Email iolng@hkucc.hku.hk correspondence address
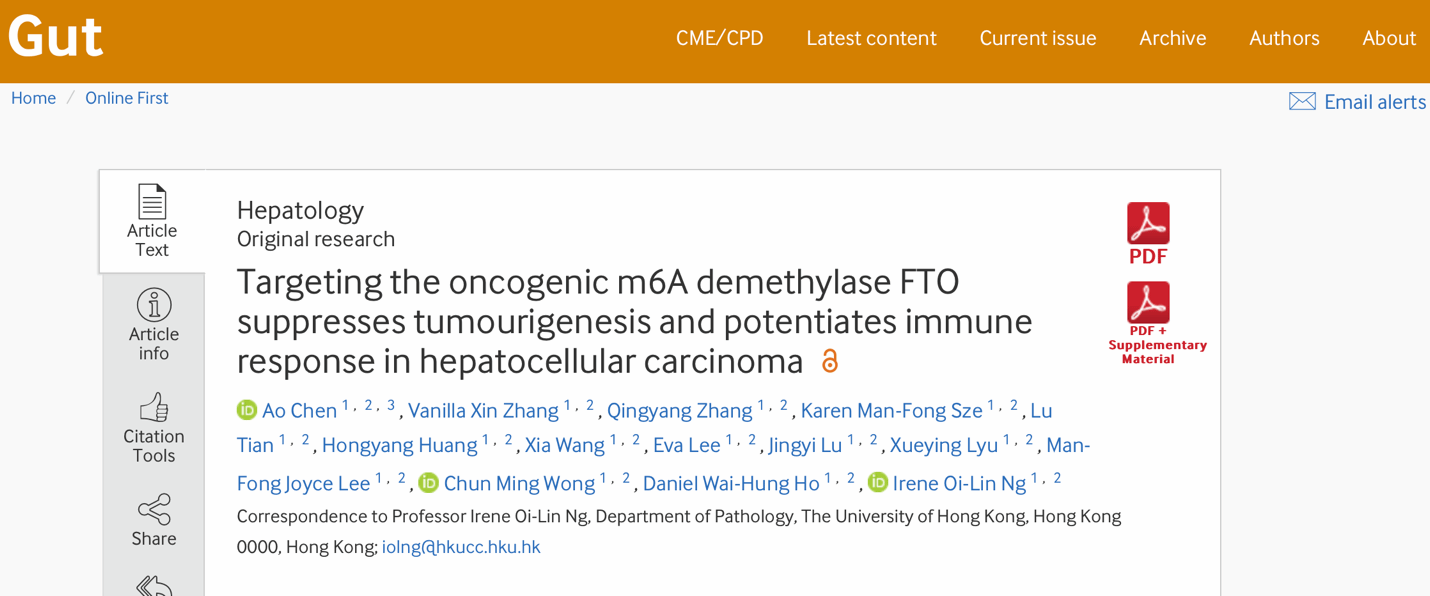1430x596 pixels. point(461,547)
